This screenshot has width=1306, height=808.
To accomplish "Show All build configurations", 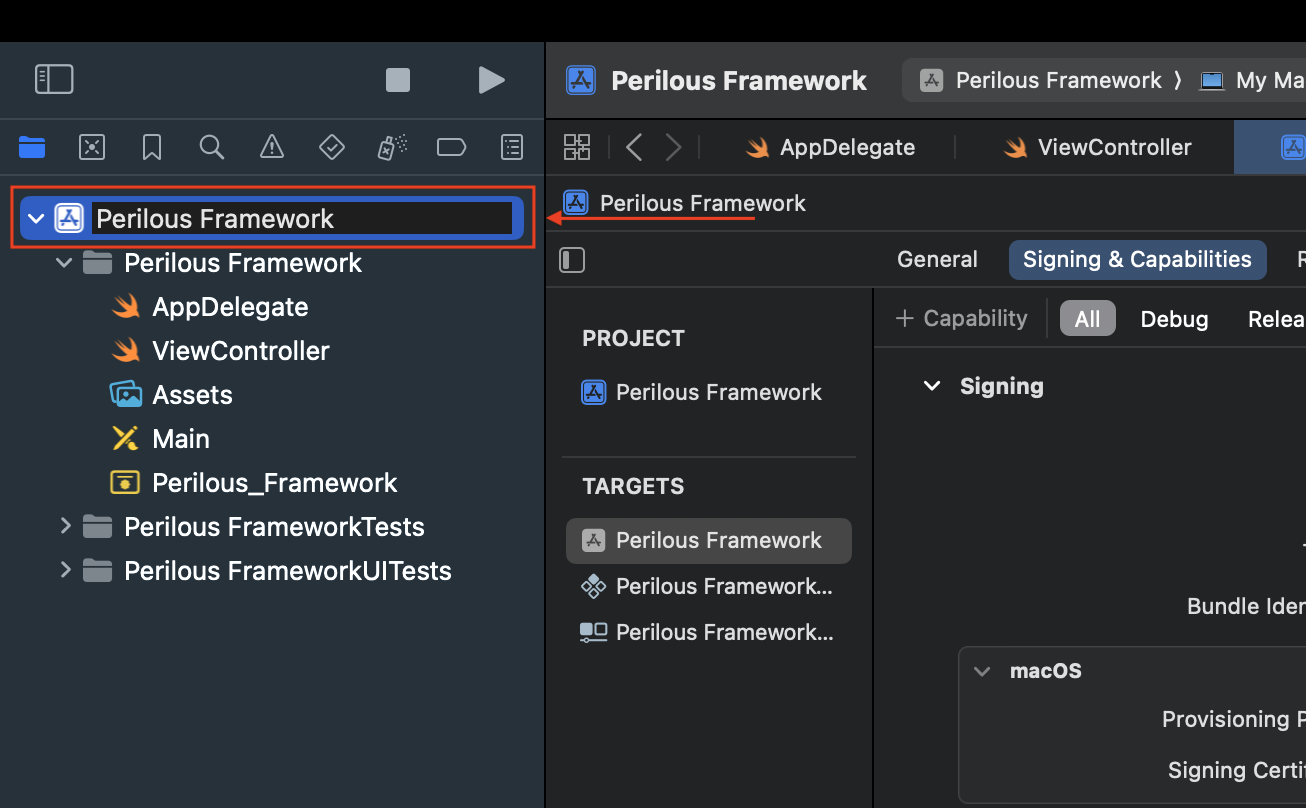I will pyautogui.click(x=1087, y=319).
